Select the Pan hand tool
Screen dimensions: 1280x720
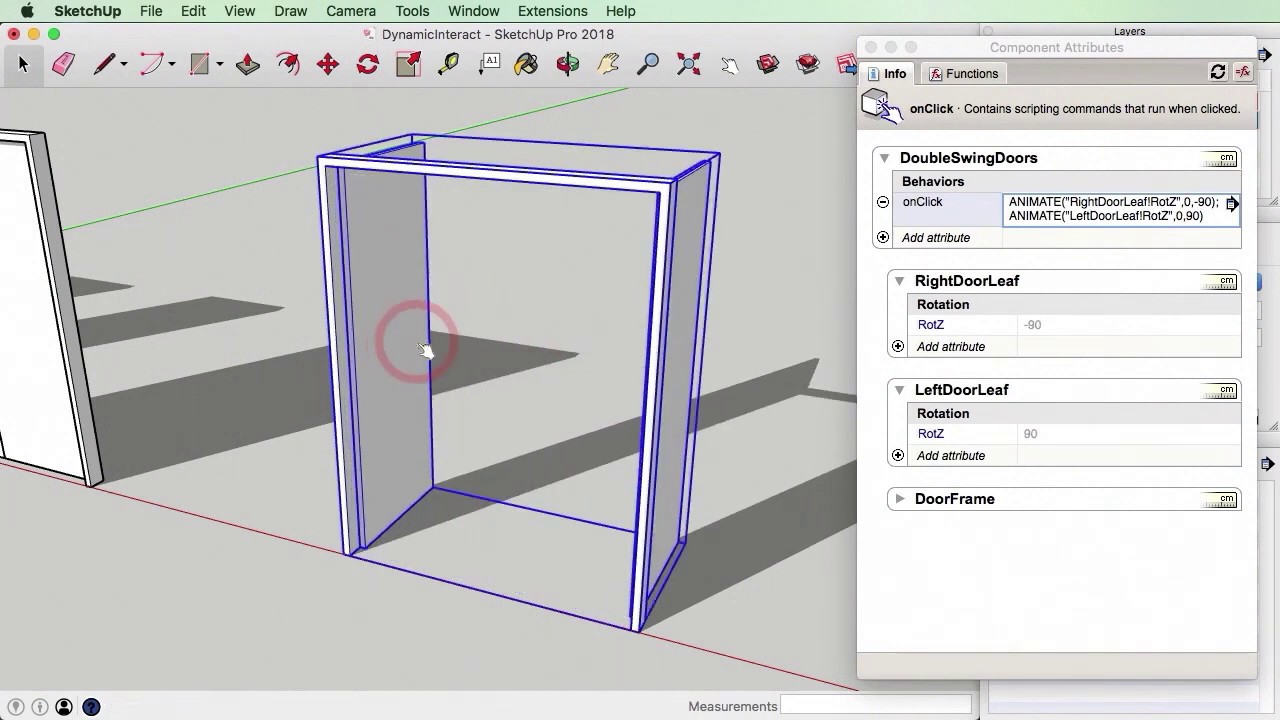tap(608, 64)
